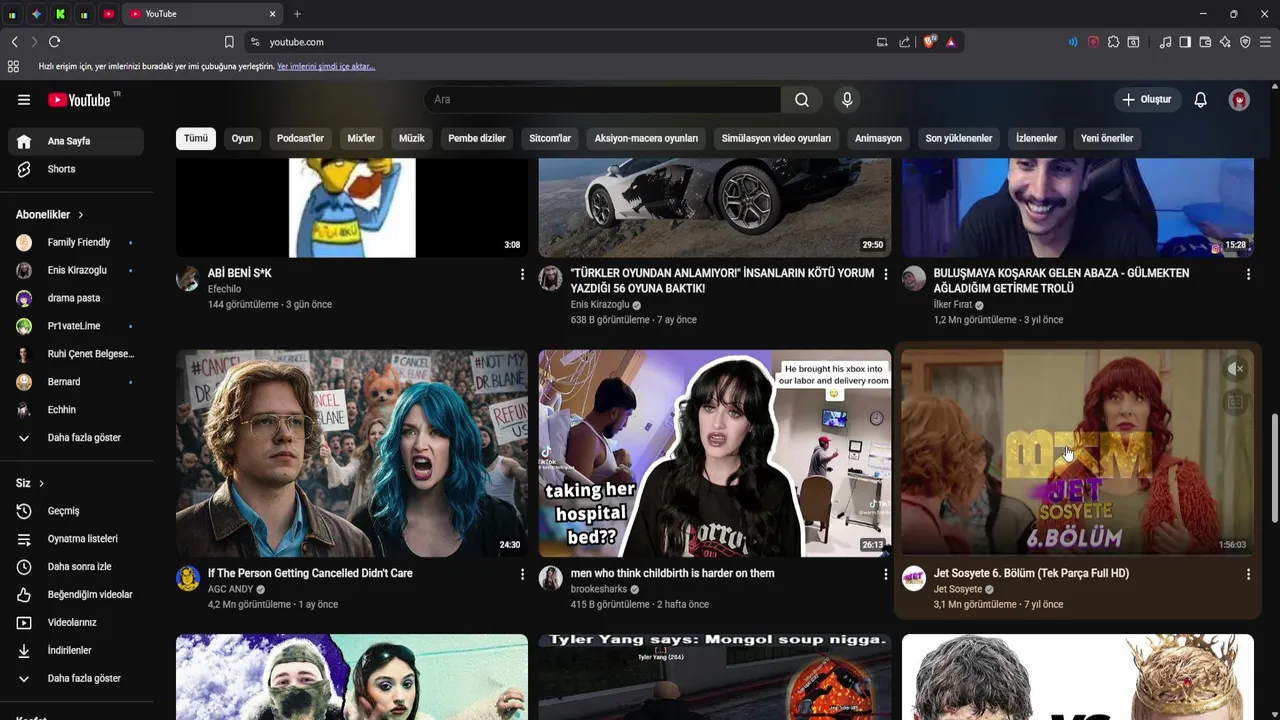
Task: Show more subscriptions with Daha fazla göster
Action: tap(76, 438)
